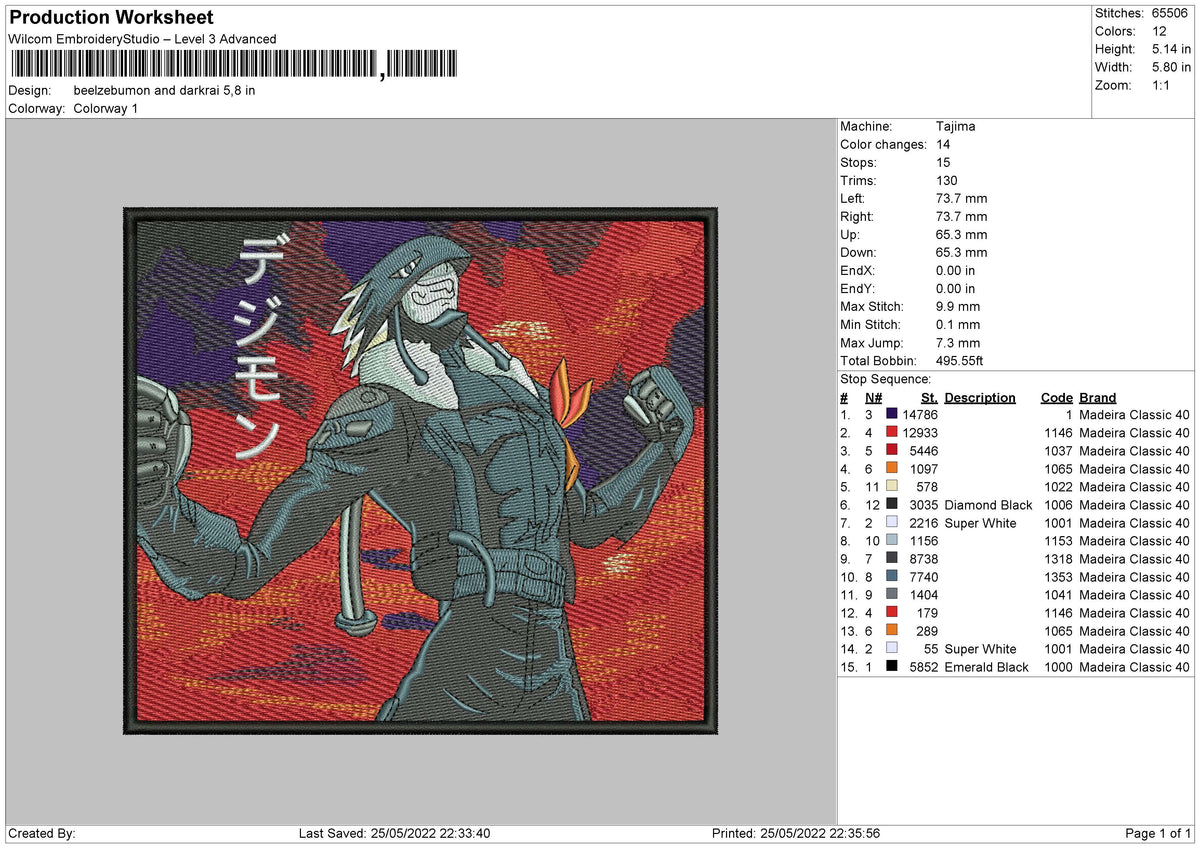The height and width of the screenshot is (848, 1200).
Task: Click the 'Code' column header
Action: 1056,397
